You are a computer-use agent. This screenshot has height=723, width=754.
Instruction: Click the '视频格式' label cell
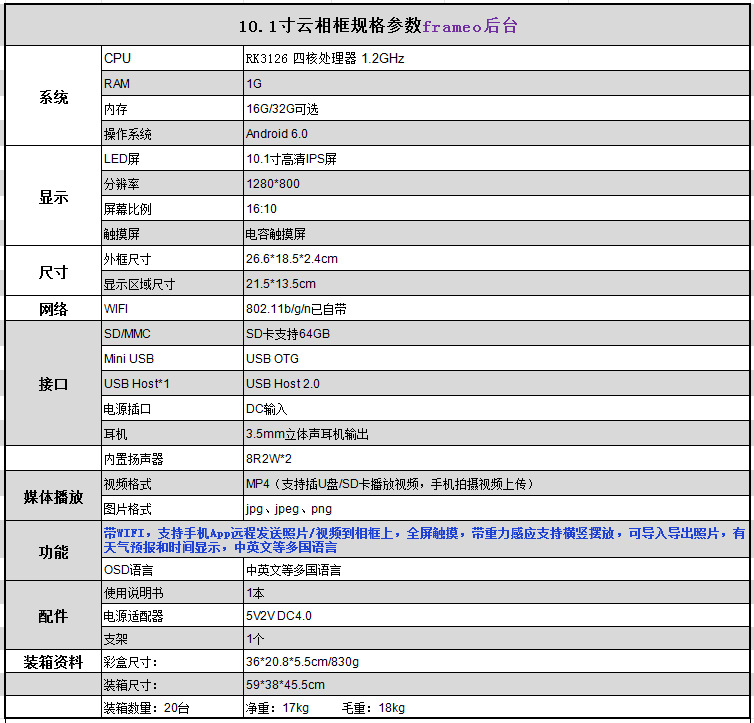[x=172, y=483]
